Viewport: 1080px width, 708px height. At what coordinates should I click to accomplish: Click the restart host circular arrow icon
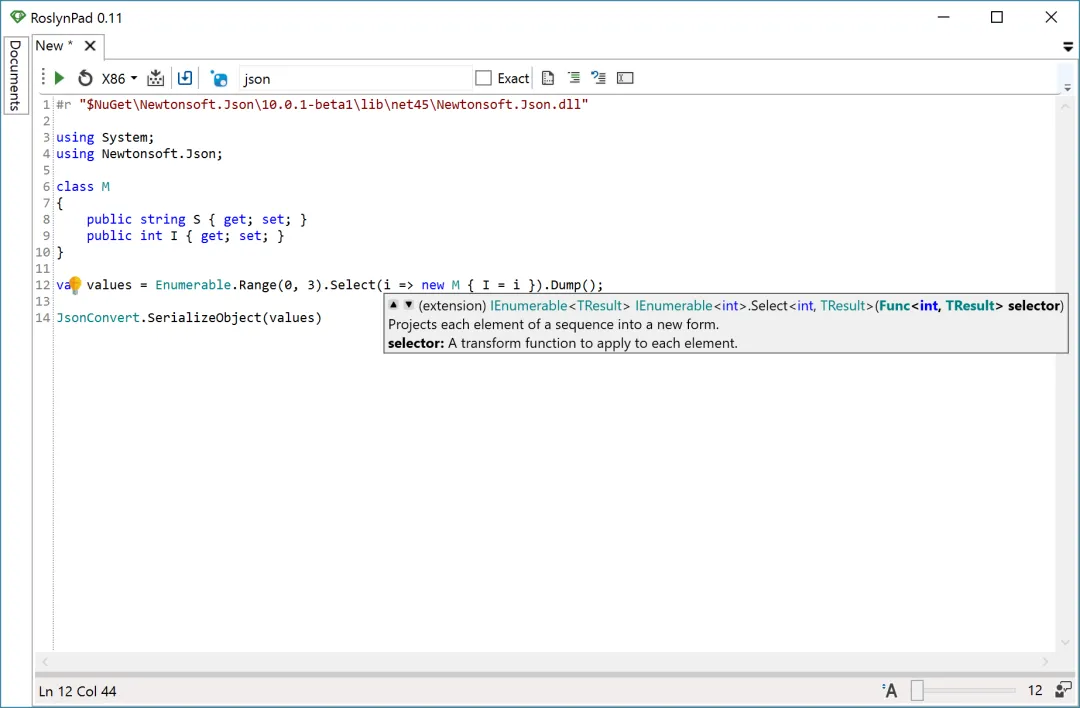click(85, 79)
